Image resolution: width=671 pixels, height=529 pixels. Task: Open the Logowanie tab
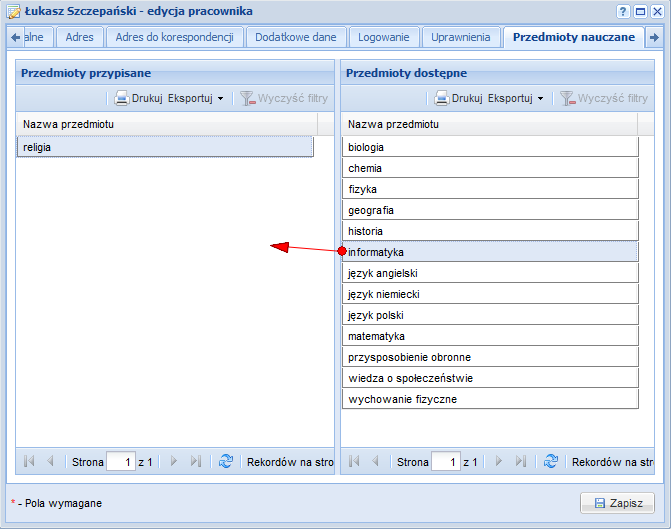pos(383,37)
